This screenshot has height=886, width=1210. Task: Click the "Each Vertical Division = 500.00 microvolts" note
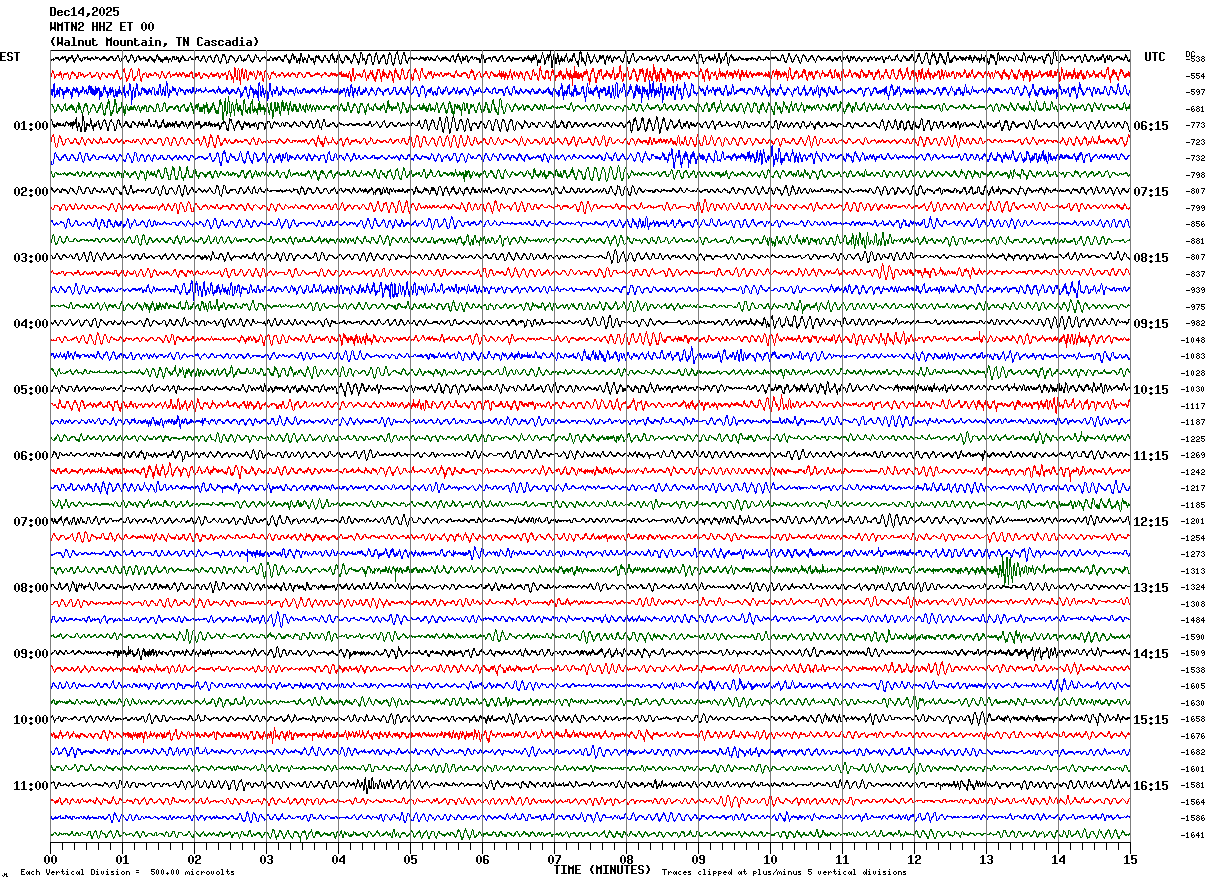click(127, 873)
